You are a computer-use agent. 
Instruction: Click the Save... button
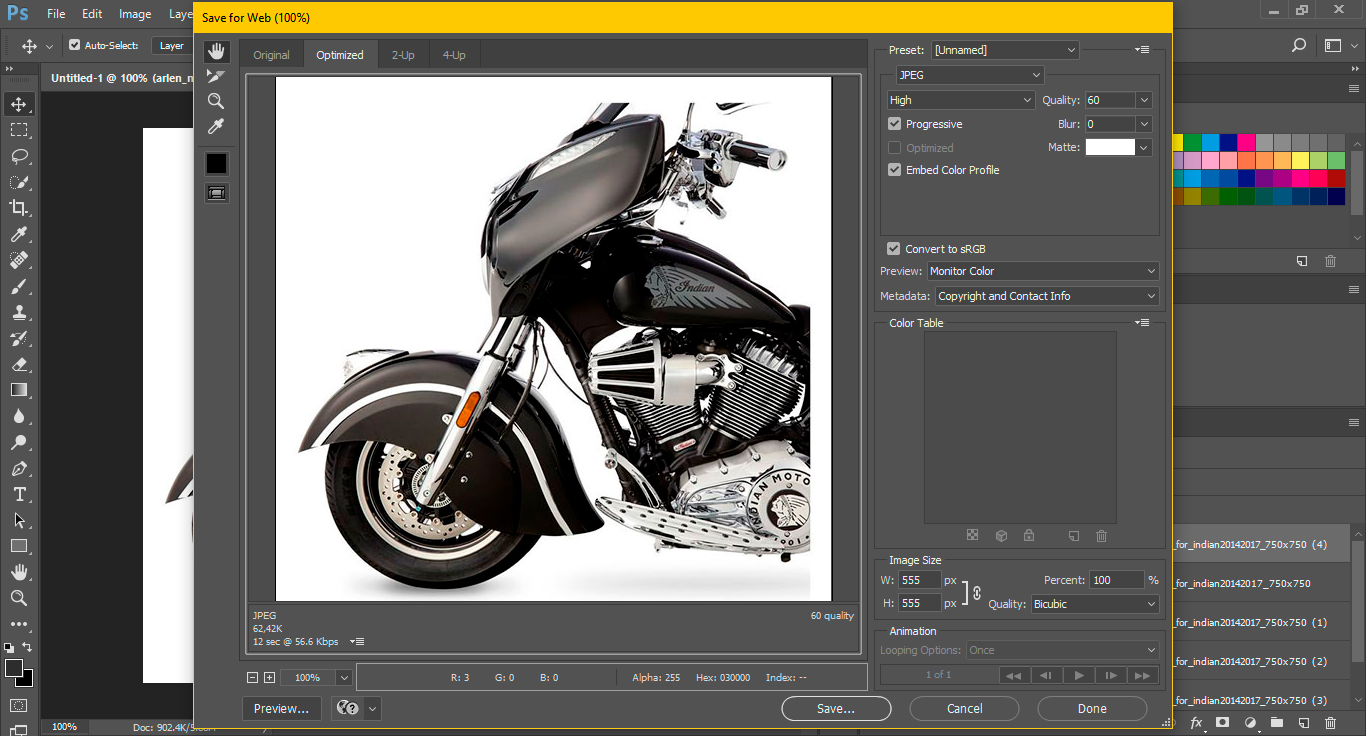click(836, 708)
